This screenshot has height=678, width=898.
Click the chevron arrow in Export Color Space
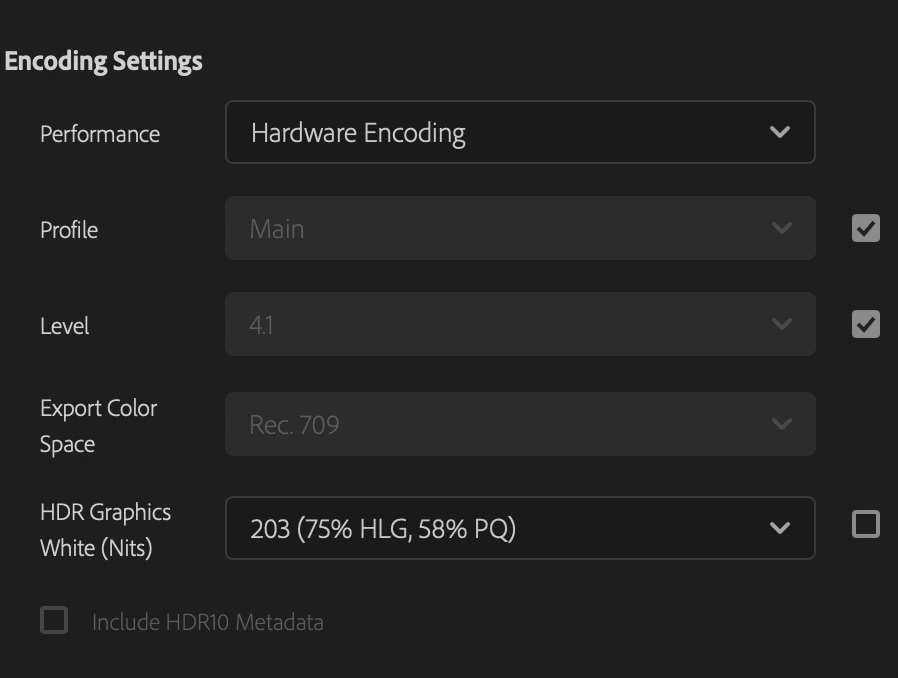coord(781,424)
